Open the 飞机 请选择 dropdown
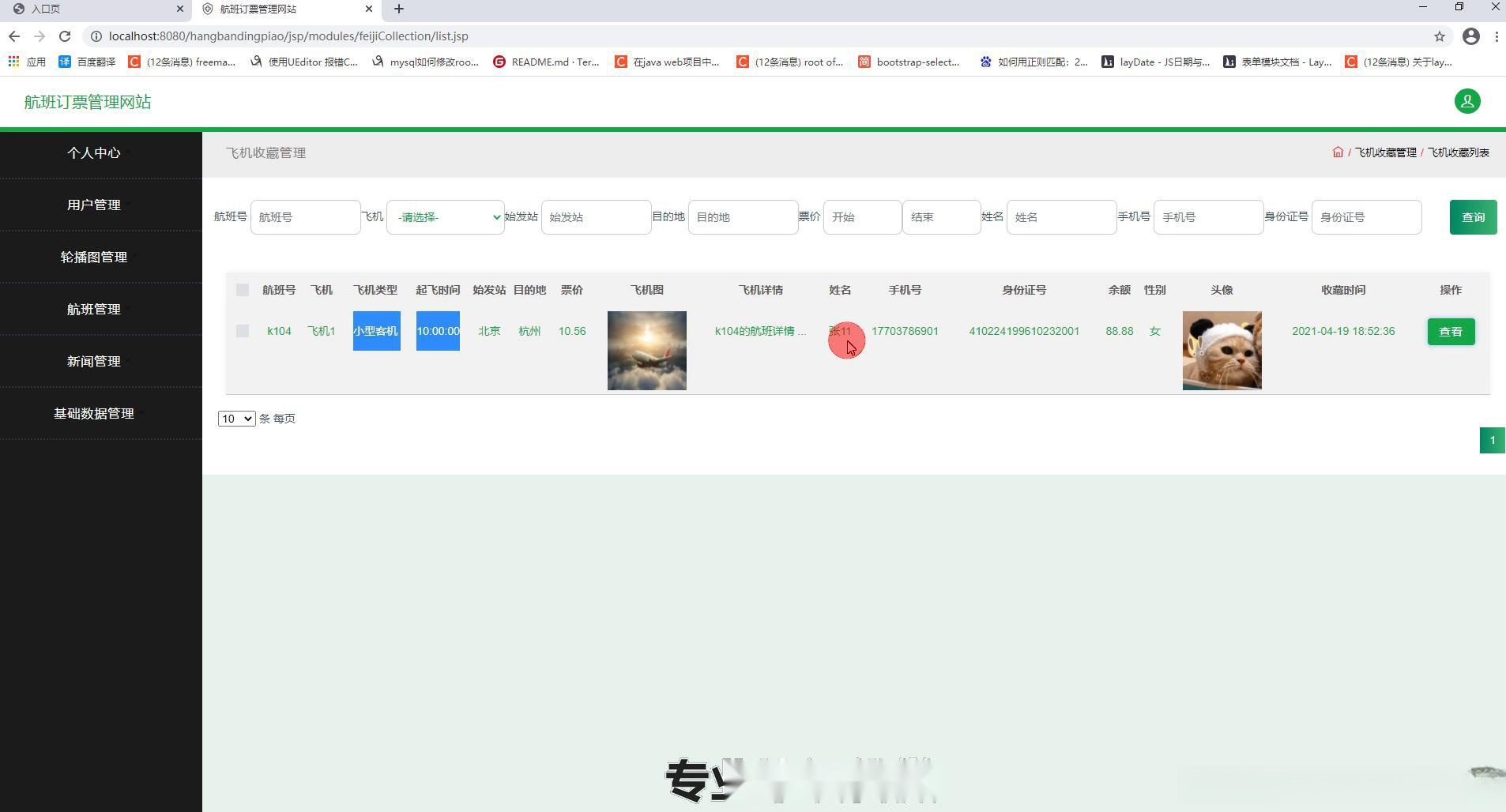 pos(445,217)
